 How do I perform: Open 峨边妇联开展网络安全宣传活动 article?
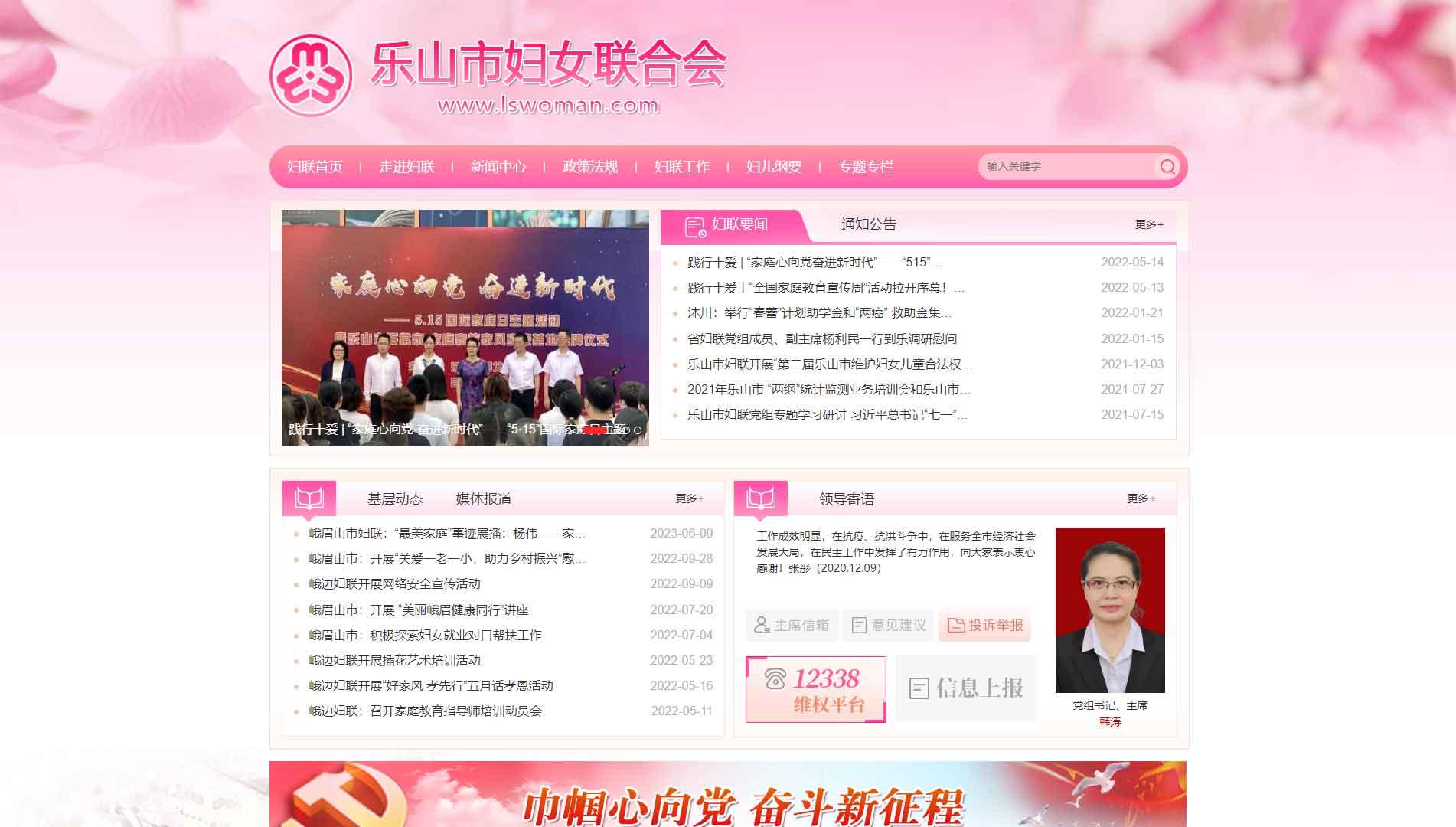point(395,584)
